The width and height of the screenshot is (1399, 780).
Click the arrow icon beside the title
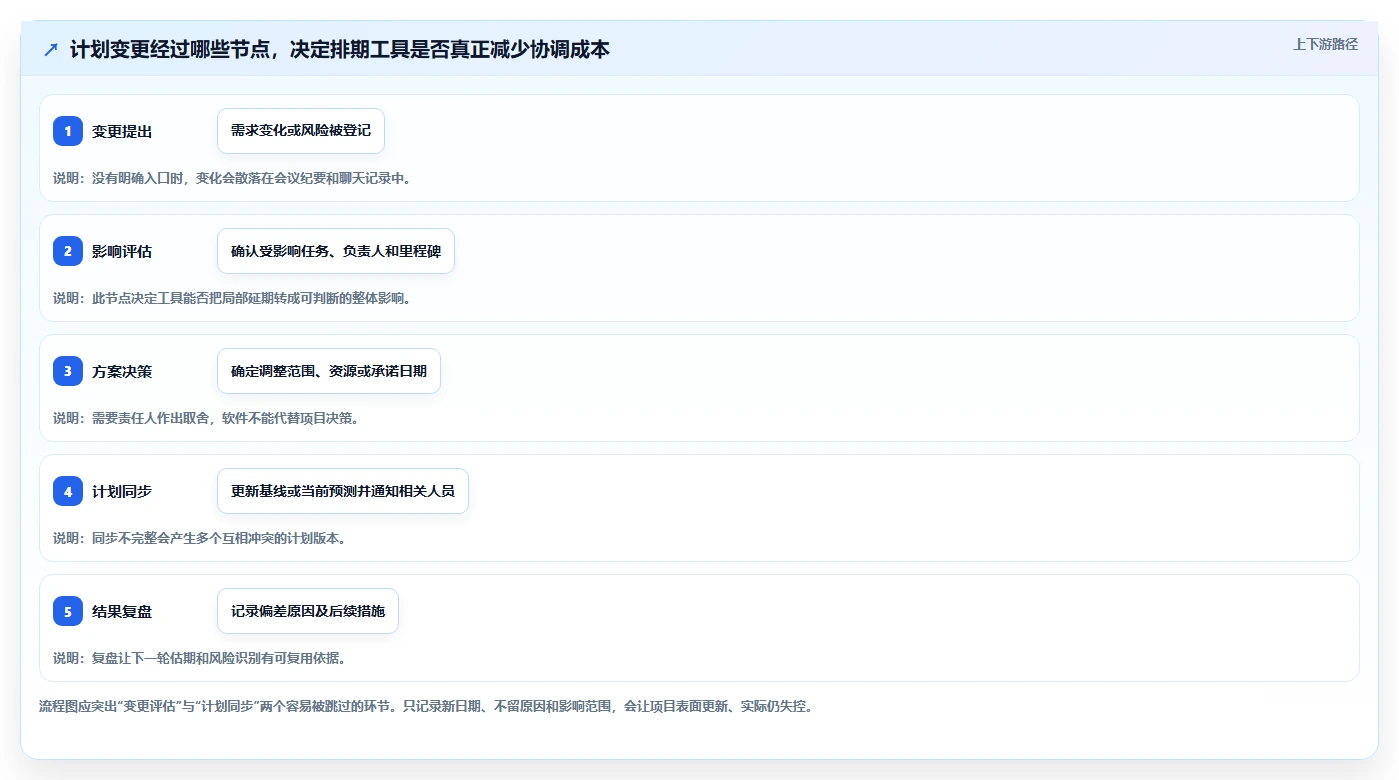51,50
